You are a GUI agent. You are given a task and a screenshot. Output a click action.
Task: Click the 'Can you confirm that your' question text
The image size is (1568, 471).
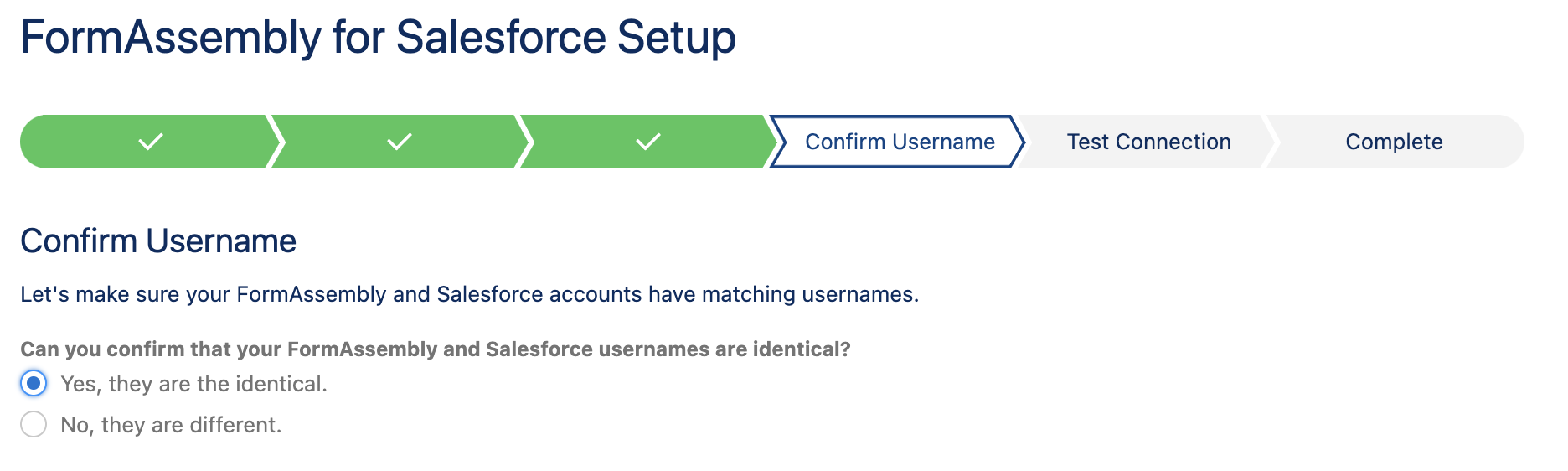pyautogui.click(x=435, y=349)
